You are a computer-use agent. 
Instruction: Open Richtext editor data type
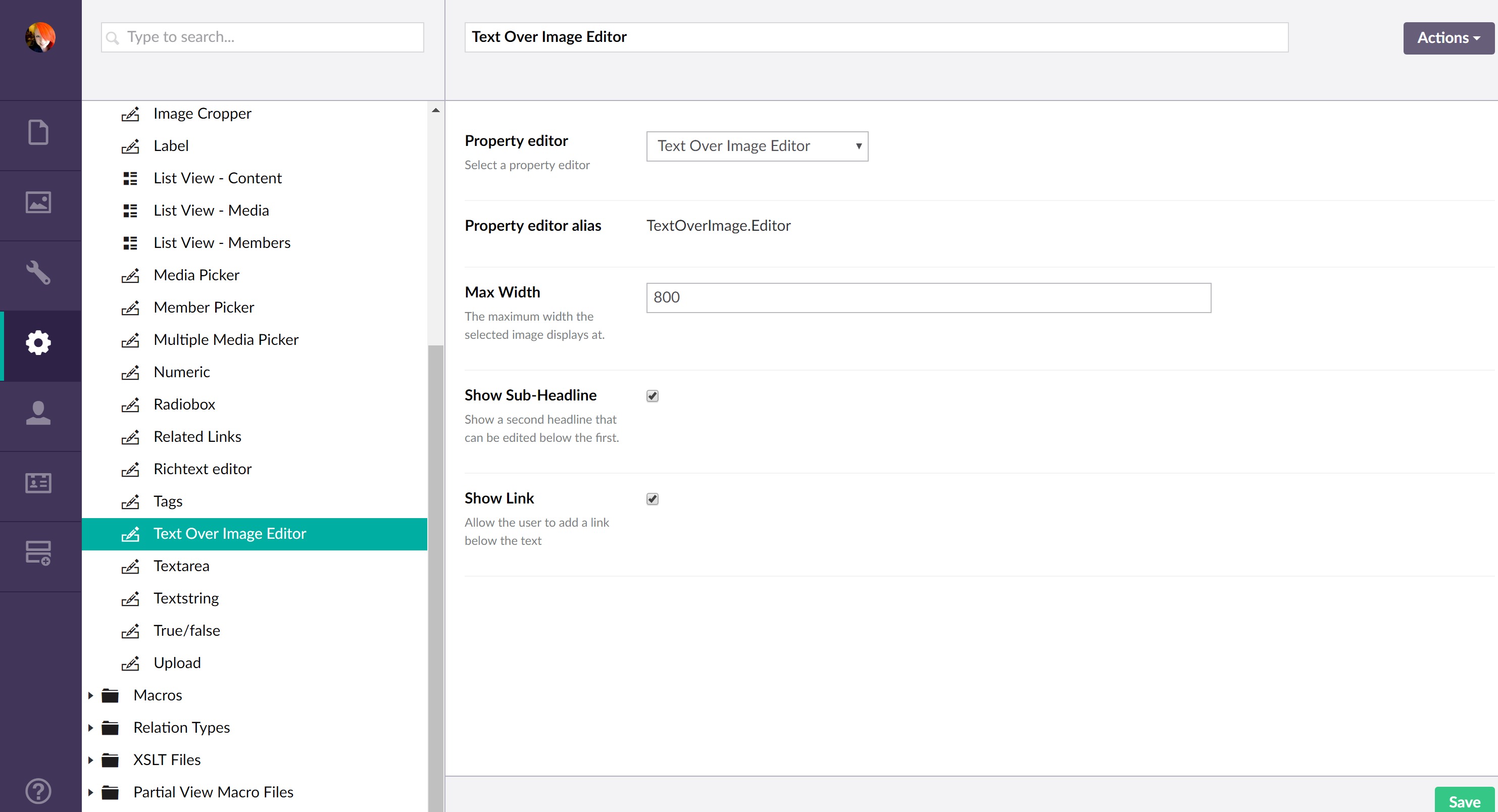coord(203,469)
